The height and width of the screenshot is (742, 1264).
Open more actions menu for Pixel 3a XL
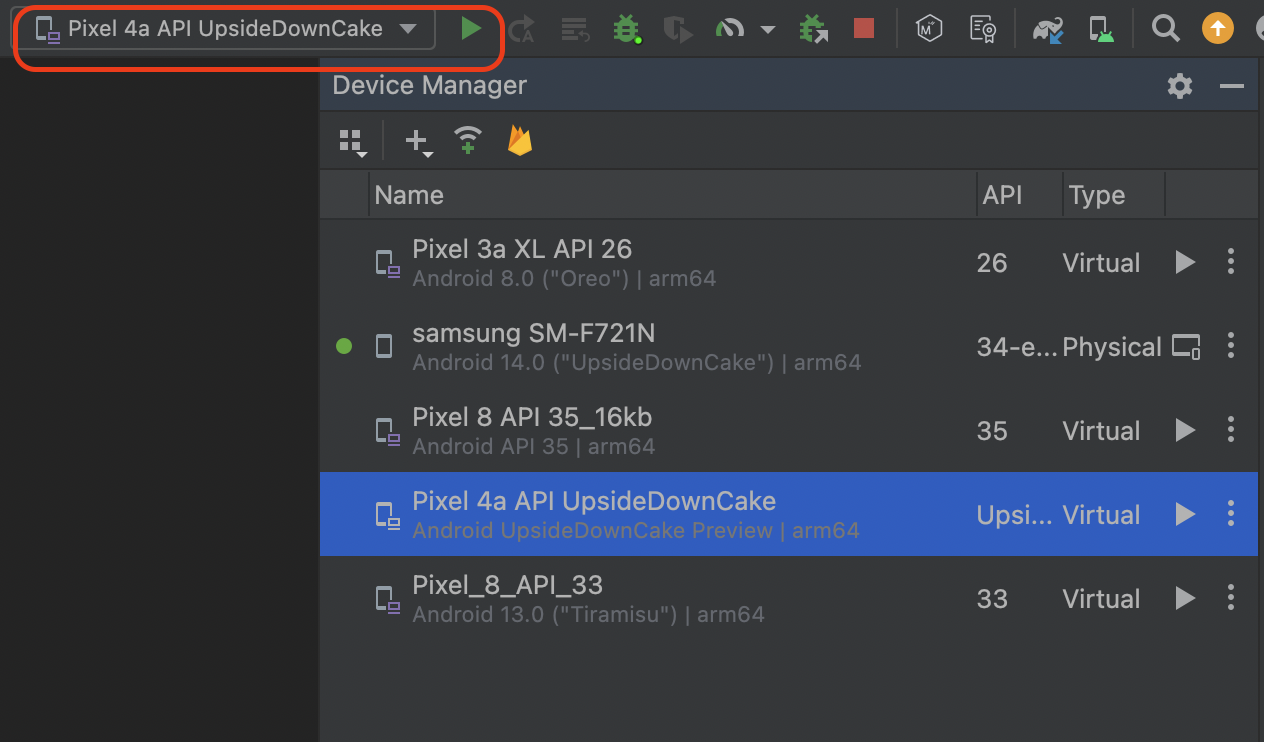pyautogui.click(x=1231, y=263)
